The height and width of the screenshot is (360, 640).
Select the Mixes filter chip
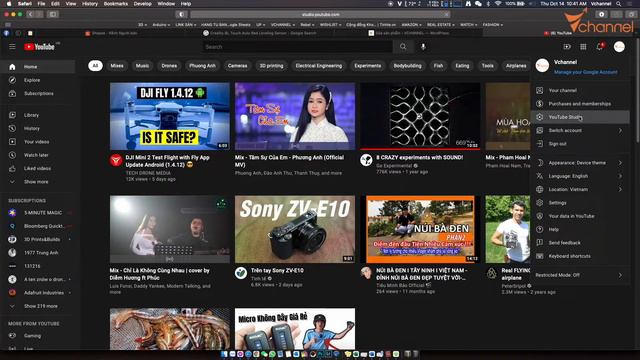(x=117, y=66)
